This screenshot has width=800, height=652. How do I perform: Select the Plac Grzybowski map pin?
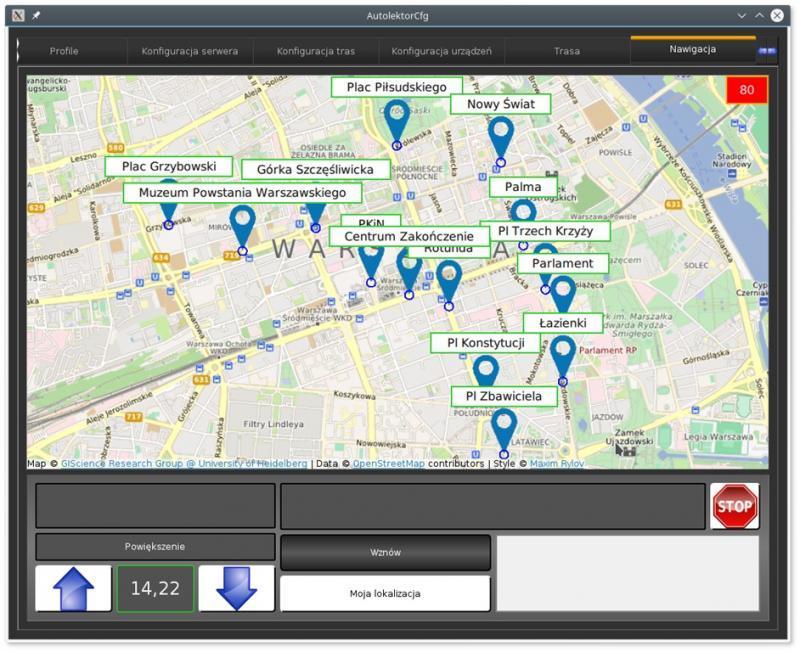tap(168, 216)
